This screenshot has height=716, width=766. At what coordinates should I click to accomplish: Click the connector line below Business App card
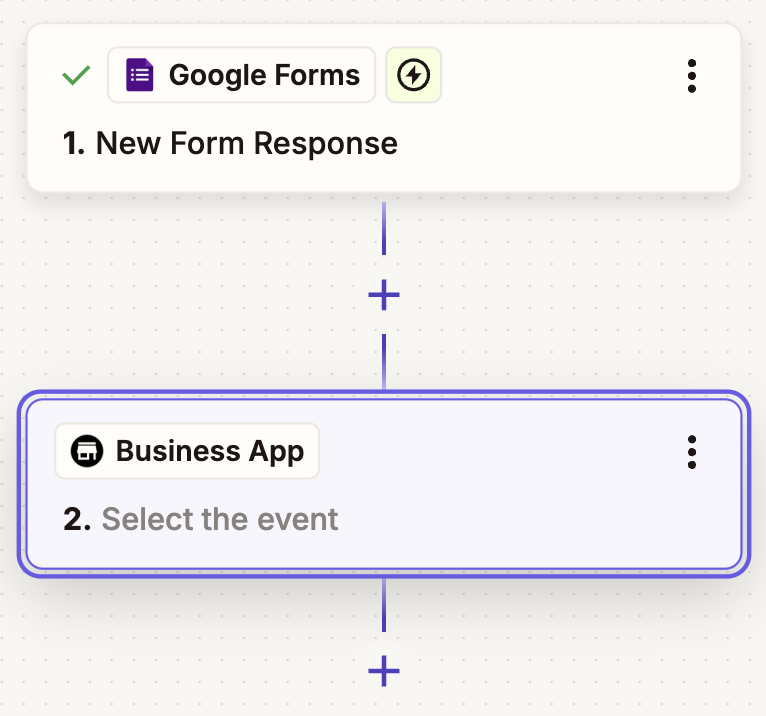click(384, 605)
